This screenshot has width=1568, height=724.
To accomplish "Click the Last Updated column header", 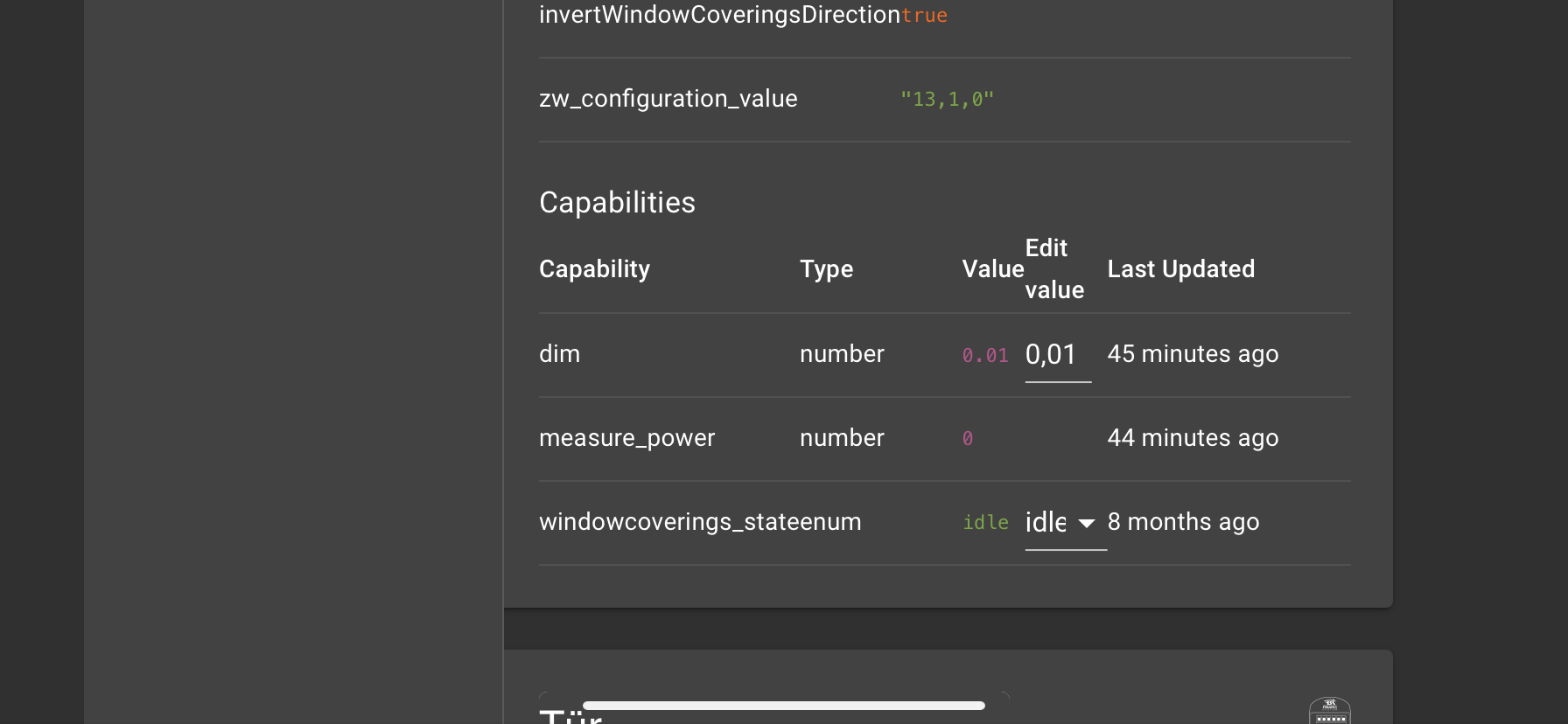I will 1180,269.
